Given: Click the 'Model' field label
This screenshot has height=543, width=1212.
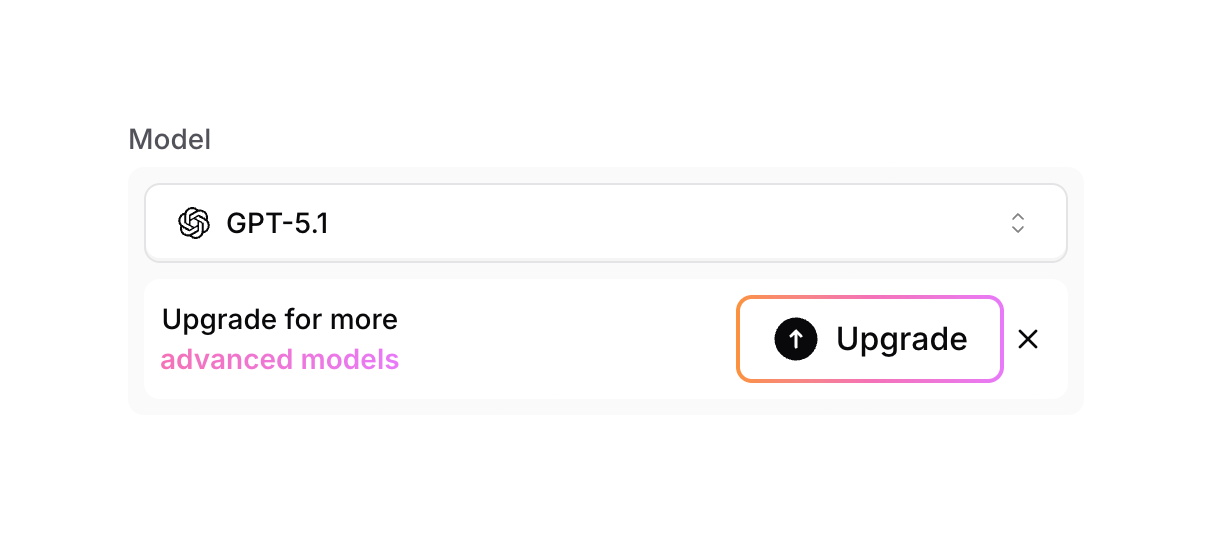Looking at the screenshot, I should coord(169,140).
